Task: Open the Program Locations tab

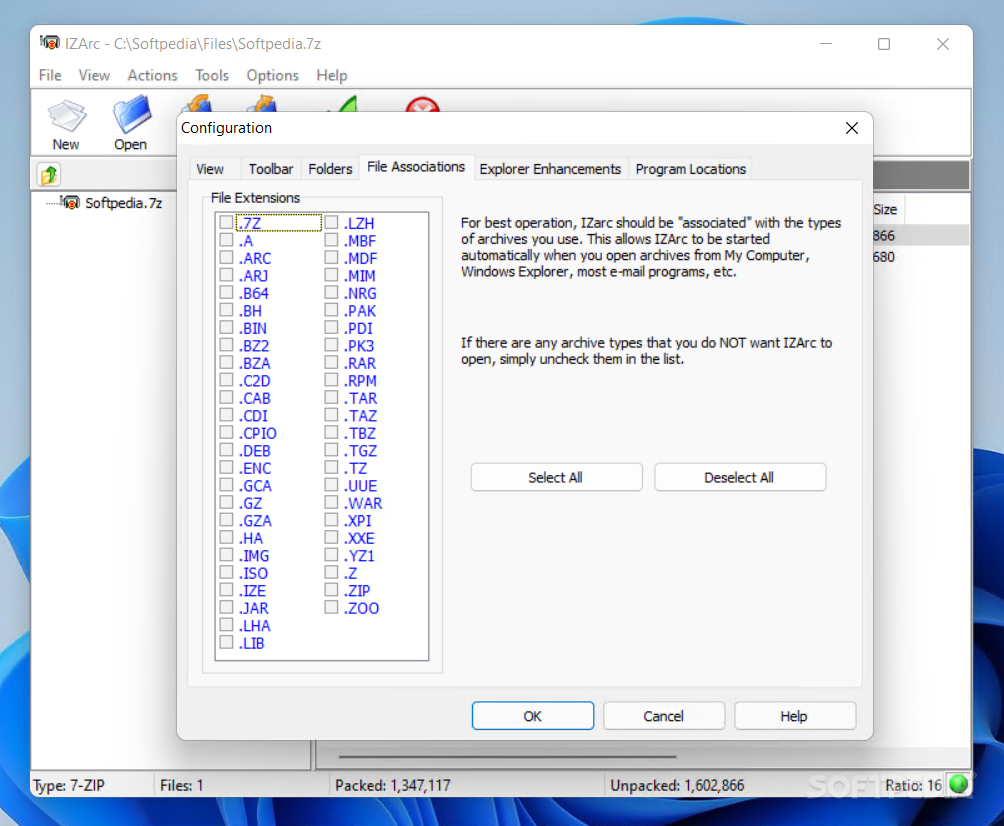Action: click(691, 169)
